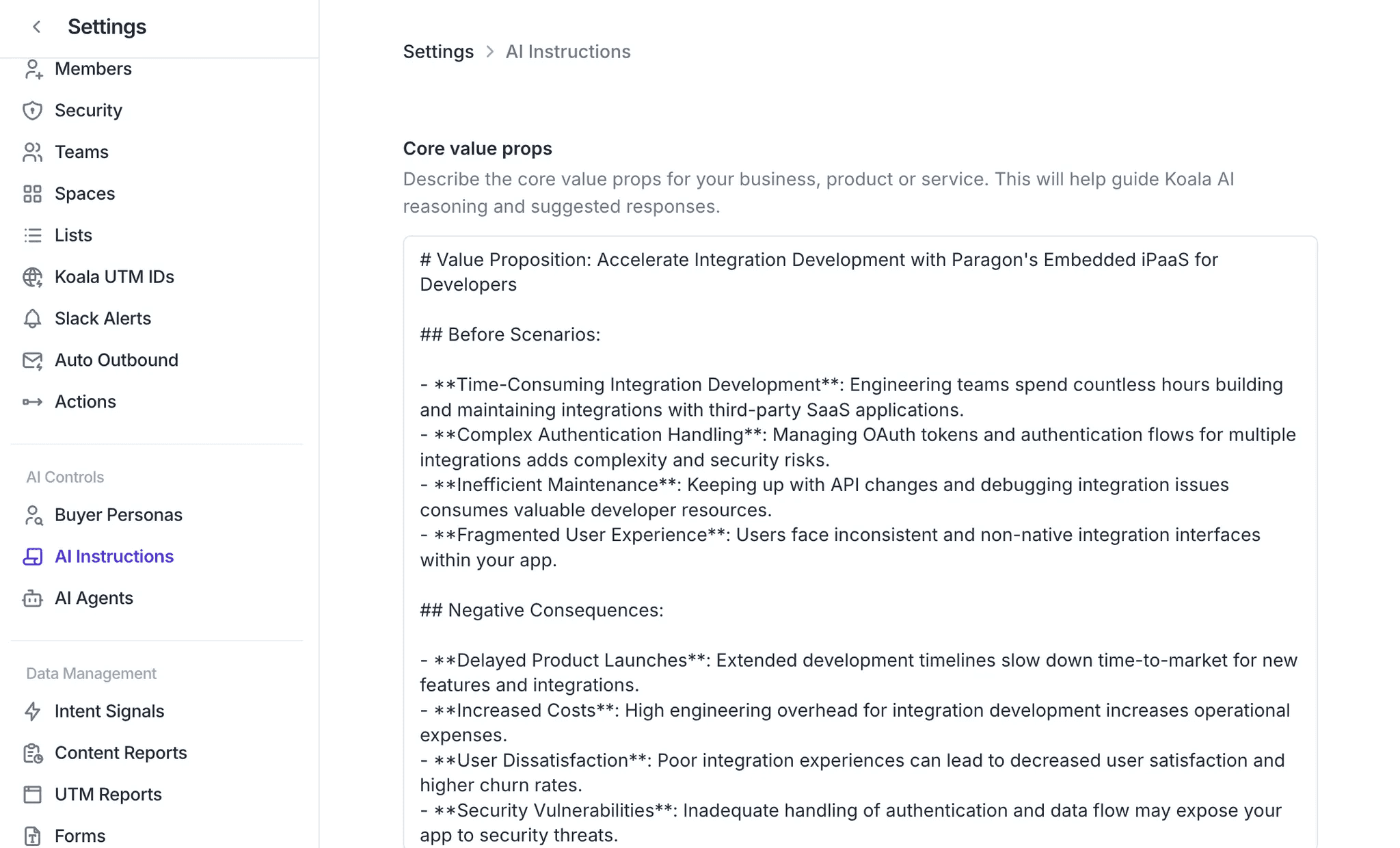
Task: Click the AI Agents robot icon
Action: (32, 598)
